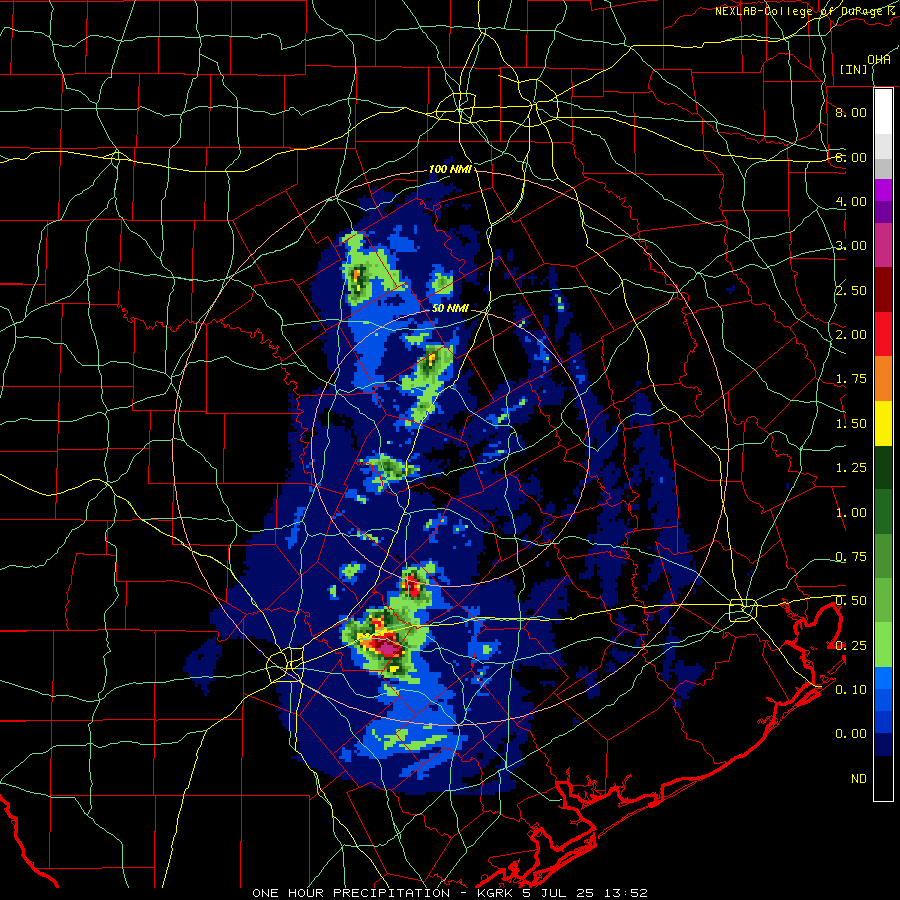Select the bright magenta swatch in the color scale
This screenshot has width=900, height=900.
pyautogui.click(x=883, y=190)
